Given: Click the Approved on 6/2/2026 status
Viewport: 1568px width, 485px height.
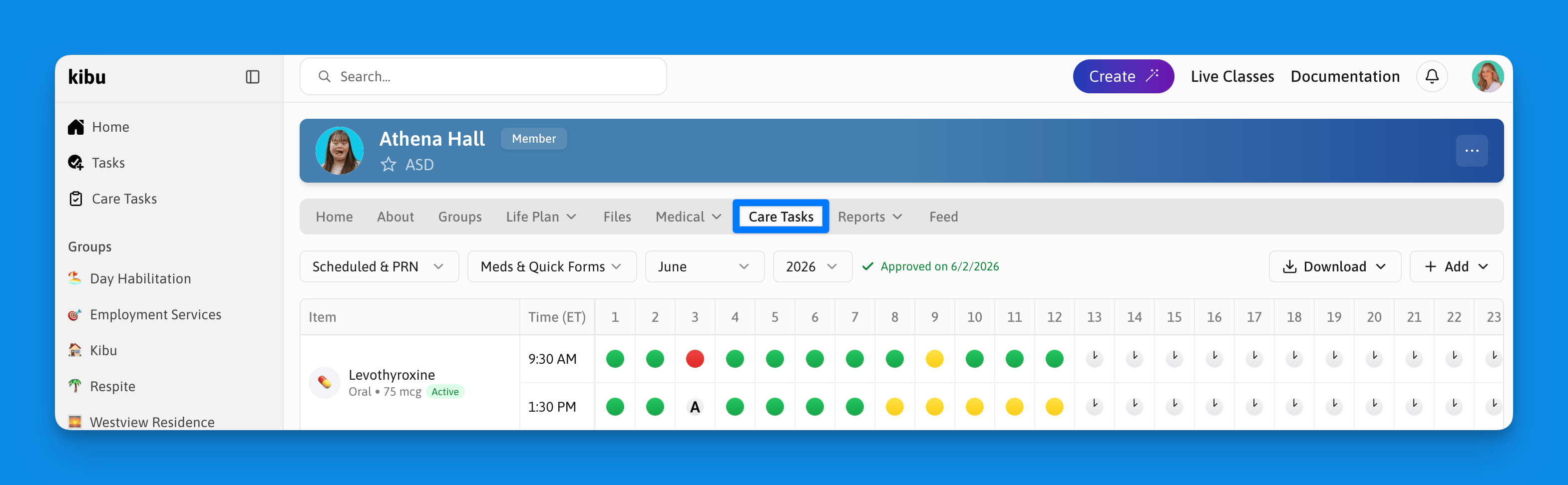Looking at the screenshot, I should click(x=931, y=266).
